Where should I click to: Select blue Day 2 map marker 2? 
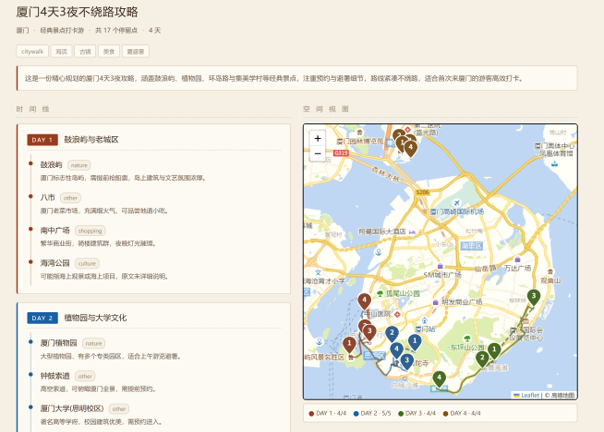click(392, 334)
